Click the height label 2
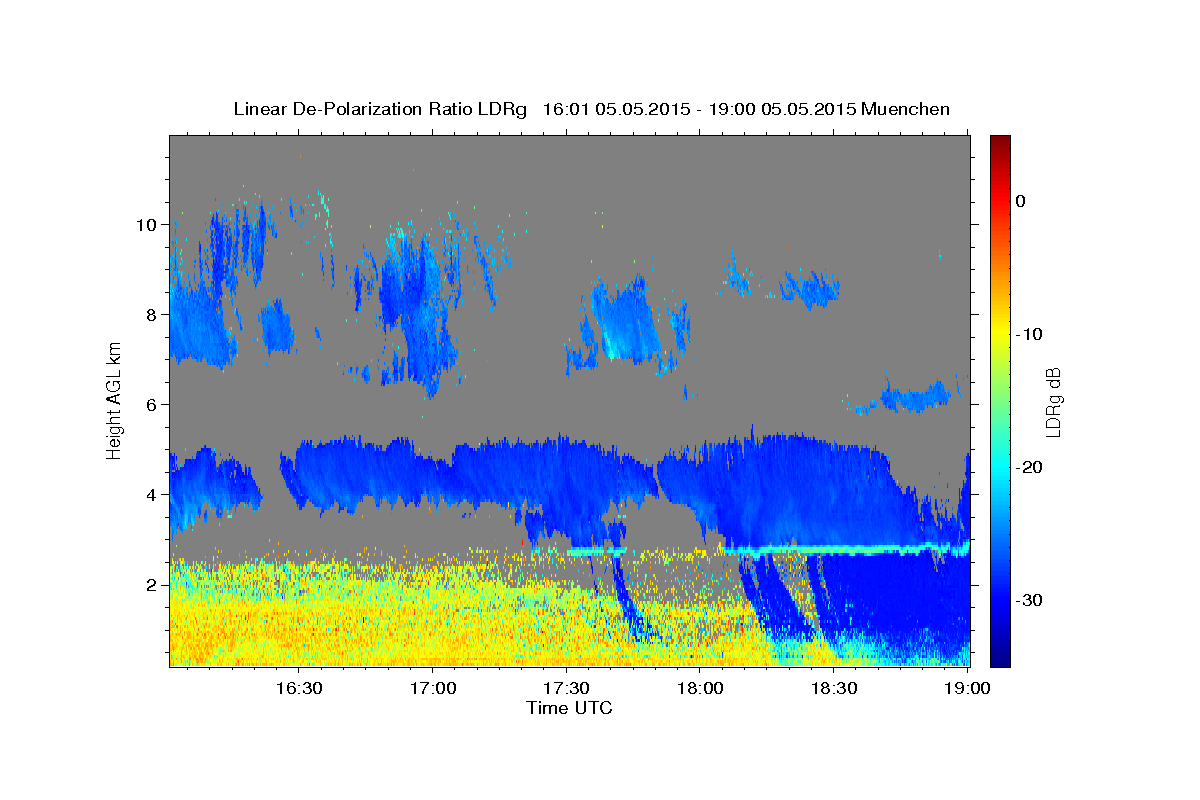This screenshot has width=1200, height=800. pyautogui.click(x=153, y=584)
